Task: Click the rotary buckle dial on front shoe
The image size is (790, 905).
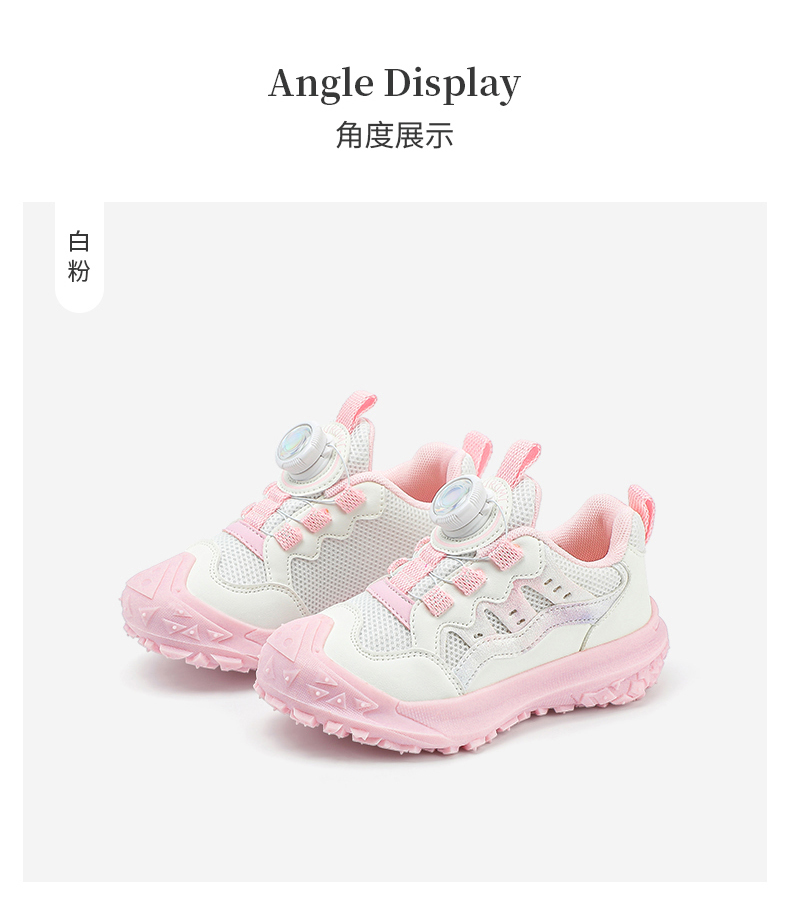Action: tap(460, 500)
